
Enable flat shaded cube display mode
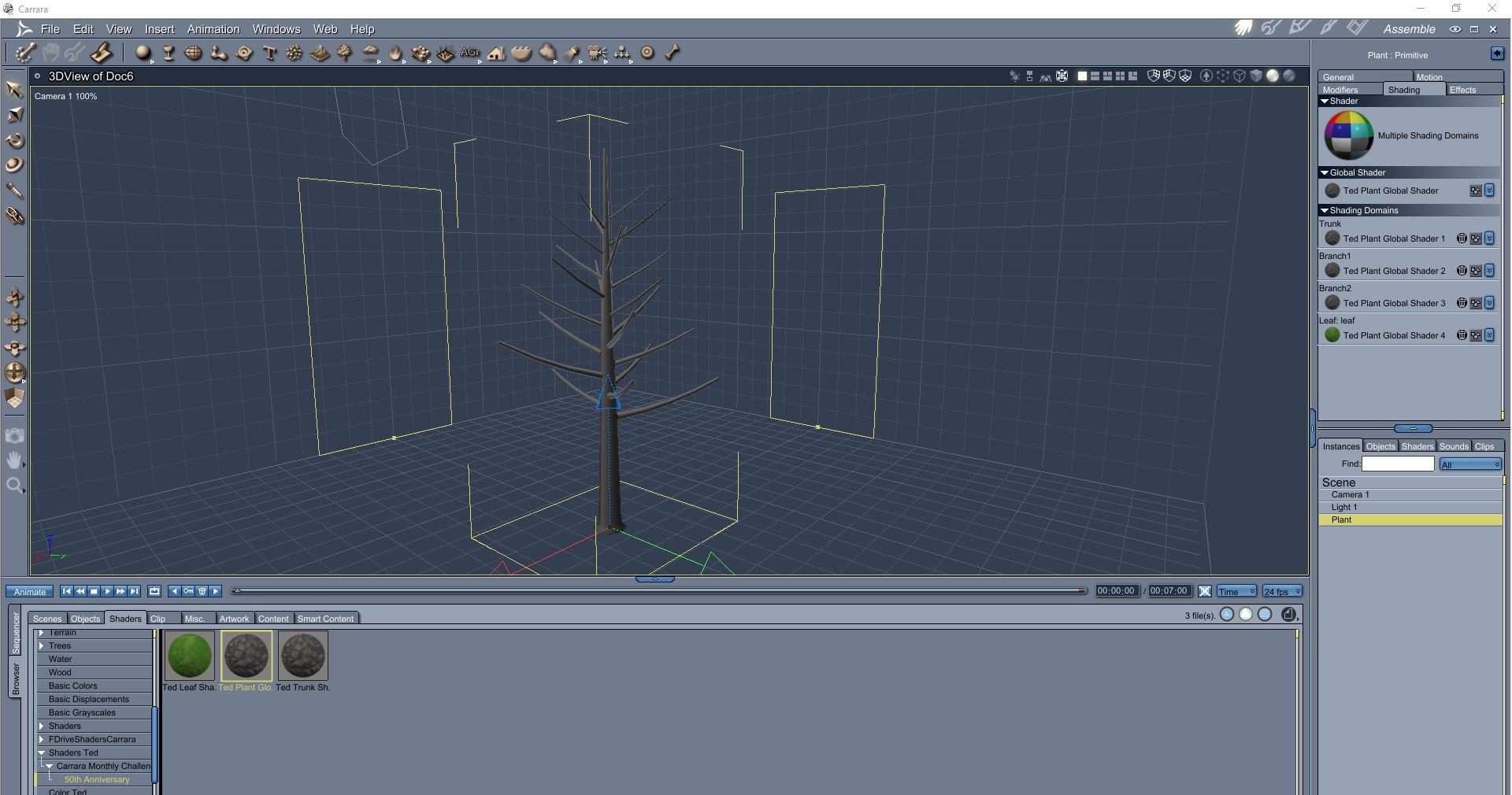click(1256, 76)
